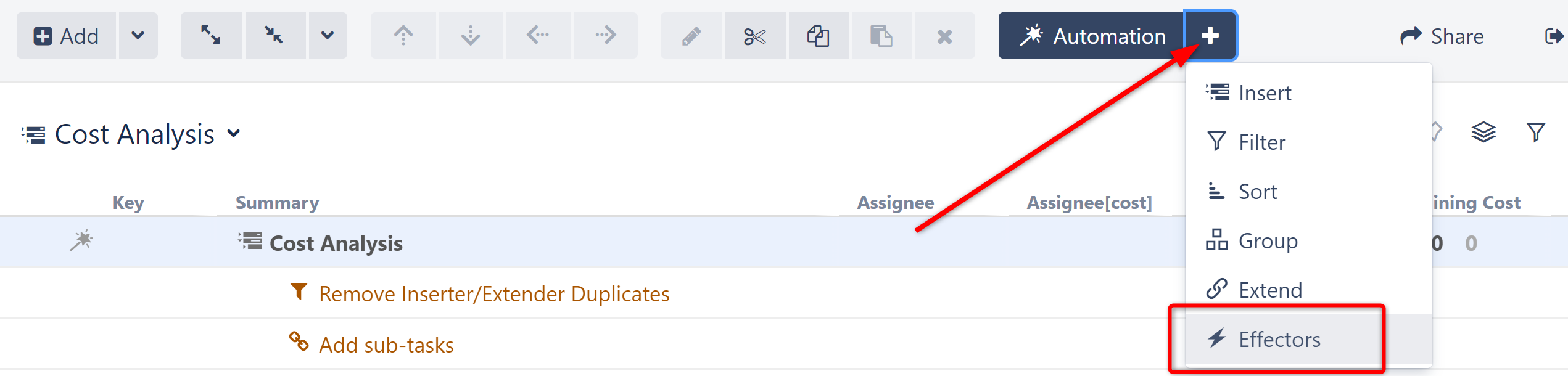Click the move up arrow icon
The height and width of the screenshot is (376, 1568).
tap(403, 36)
